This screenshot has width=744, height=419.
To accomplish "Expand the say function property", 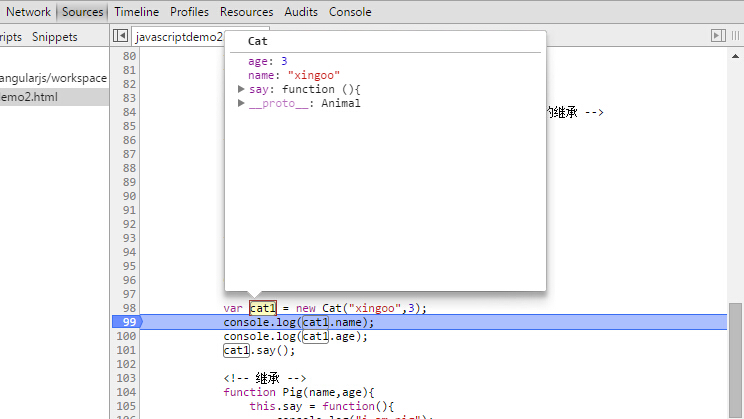I will pos(241,89).
